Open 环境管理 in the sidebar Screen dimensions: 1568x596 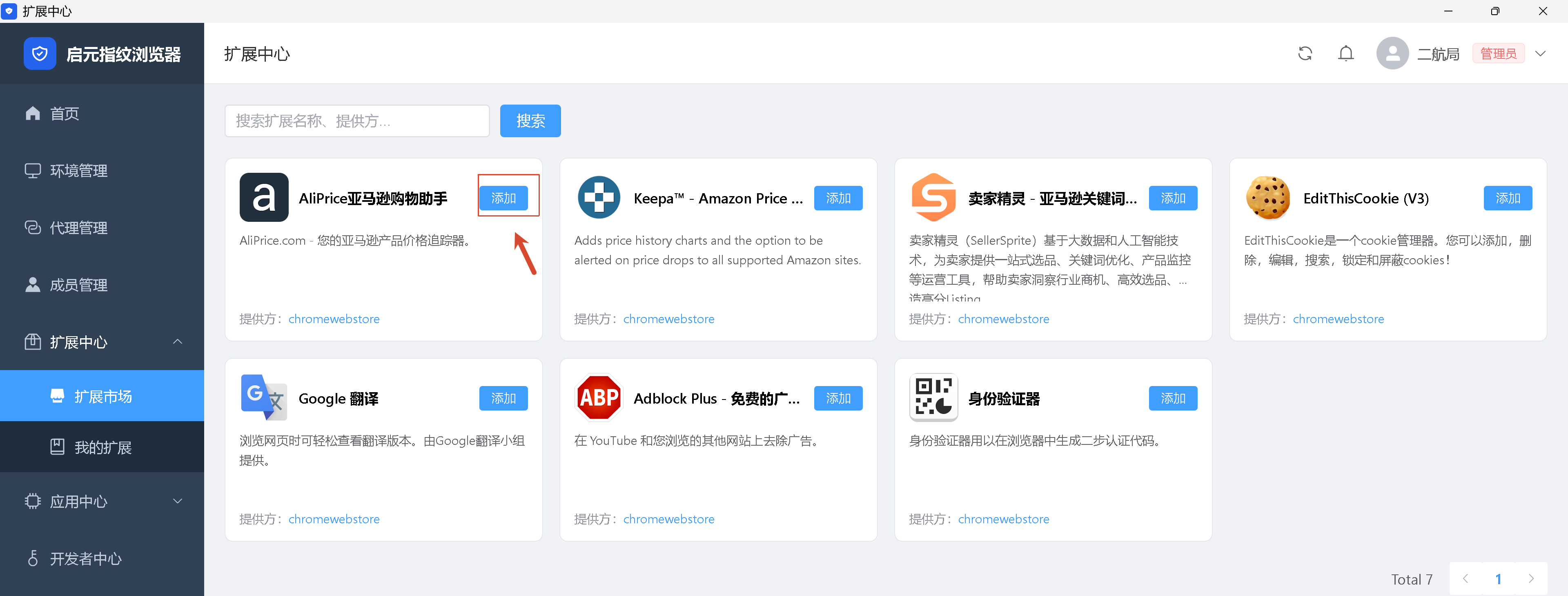[x=102, y=170]
